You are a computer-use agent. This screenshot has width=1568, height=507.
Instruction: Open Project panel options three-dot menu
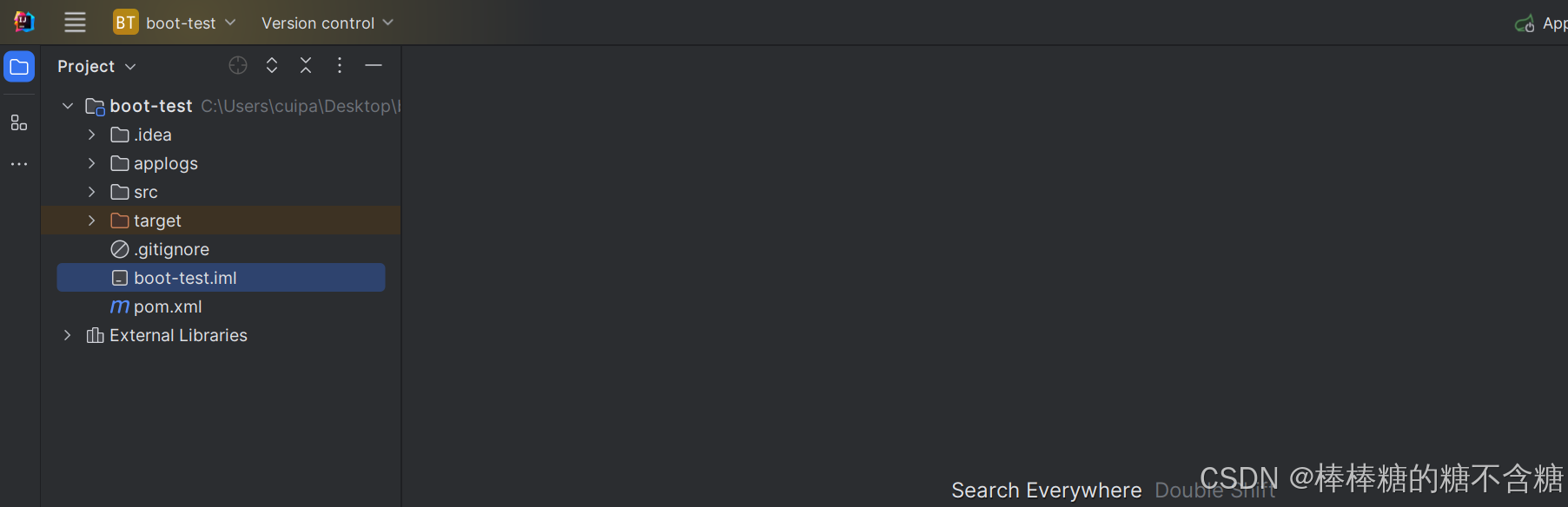(x=340, y=65)
